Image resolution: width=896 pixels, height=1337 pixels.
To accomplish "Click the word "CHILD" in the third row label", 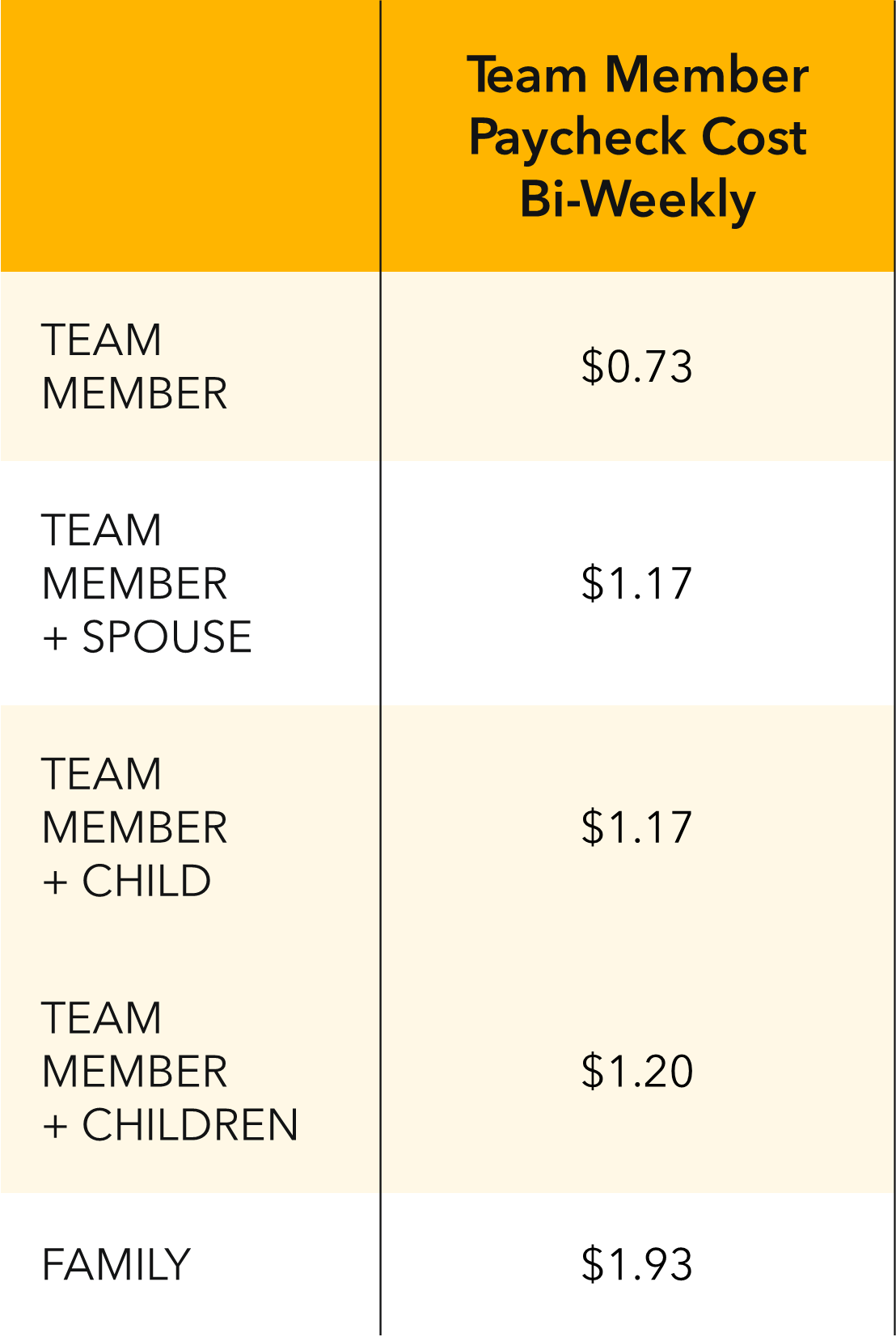I will tap(146, 881).
